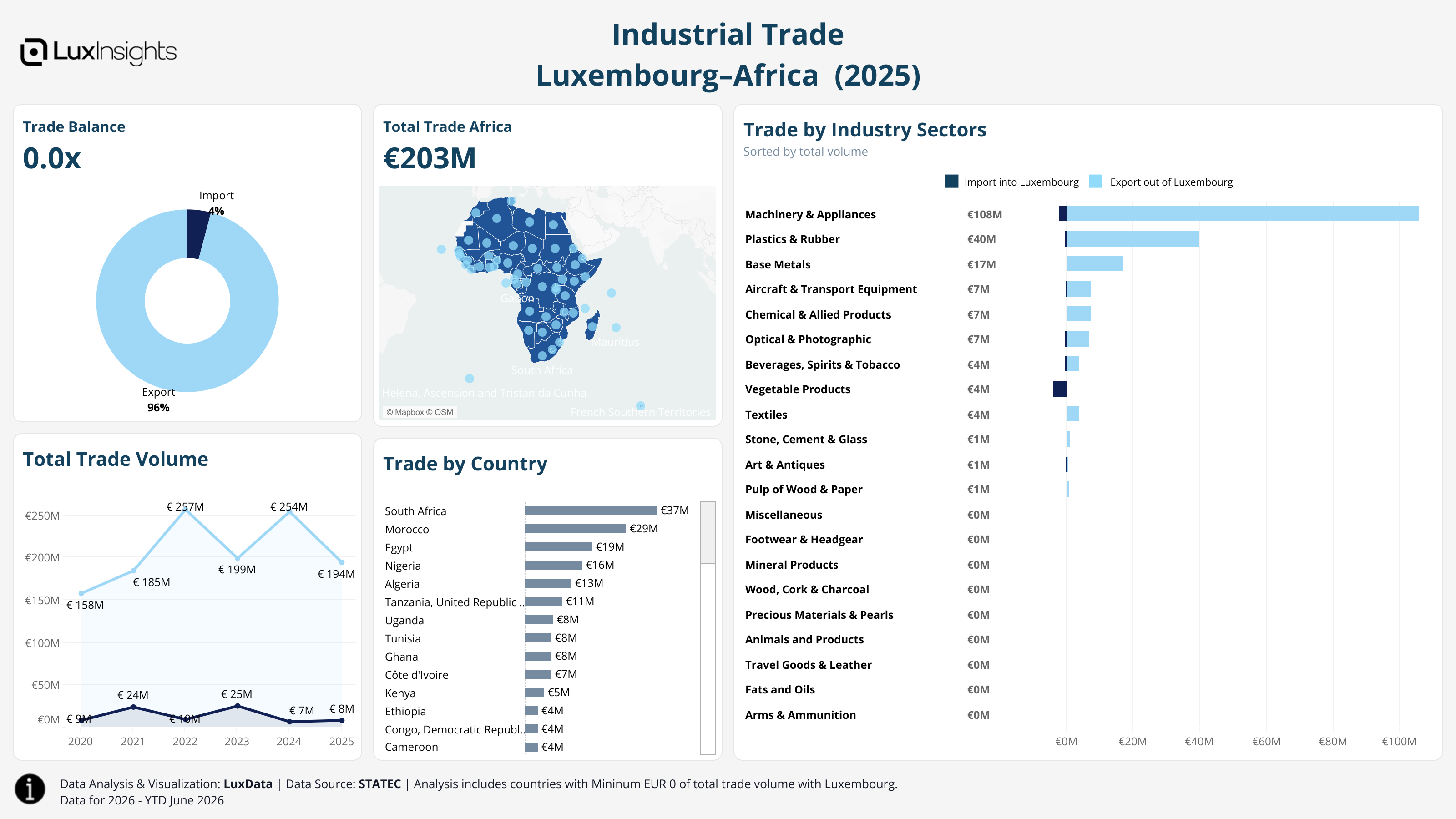Viewport: 1456px width, 819px height.
Task: Click the € 158M data point for 2020
Action: (81, 593)
